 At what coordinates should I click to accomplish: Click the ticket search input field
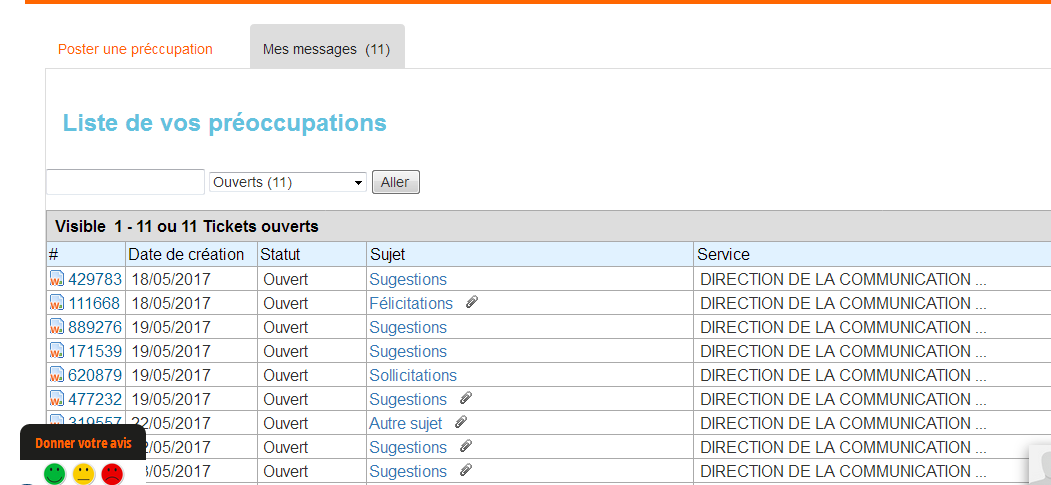pyautogui.click(x=125, y=182)
